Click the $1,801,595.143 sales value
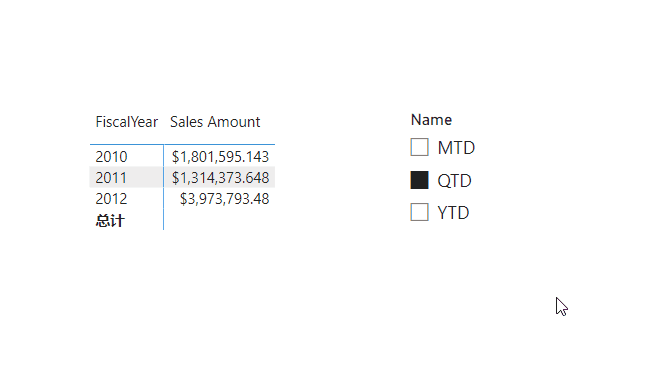 coord(221,157)
